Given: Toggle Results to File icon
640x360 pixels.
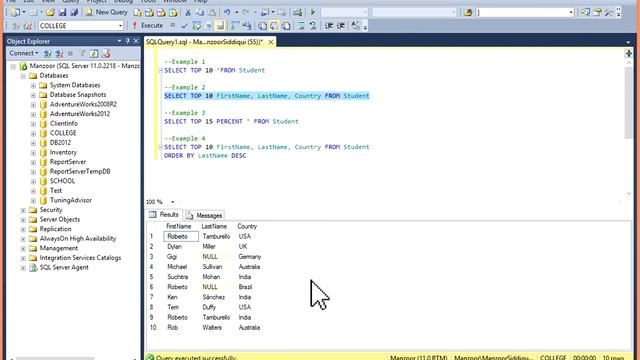Looking at the screenshot, I should [286, 26].
